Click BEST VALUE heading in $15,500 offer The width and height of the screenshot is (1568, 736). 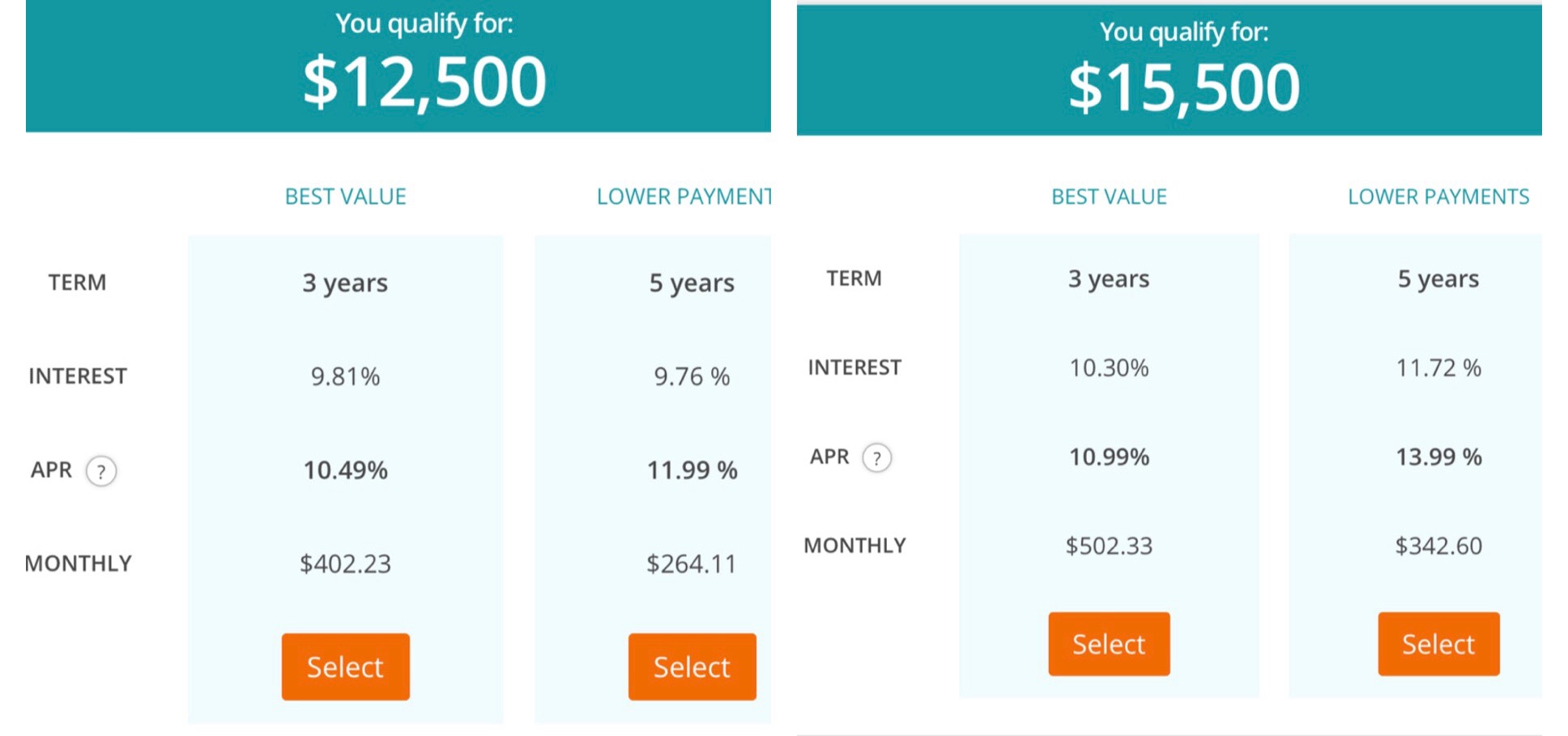(x=1108, y=197)
